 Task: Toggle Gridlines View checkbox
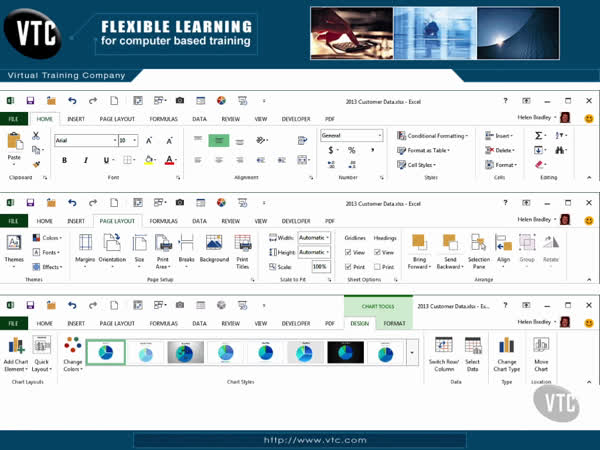[x=348, y=252]
